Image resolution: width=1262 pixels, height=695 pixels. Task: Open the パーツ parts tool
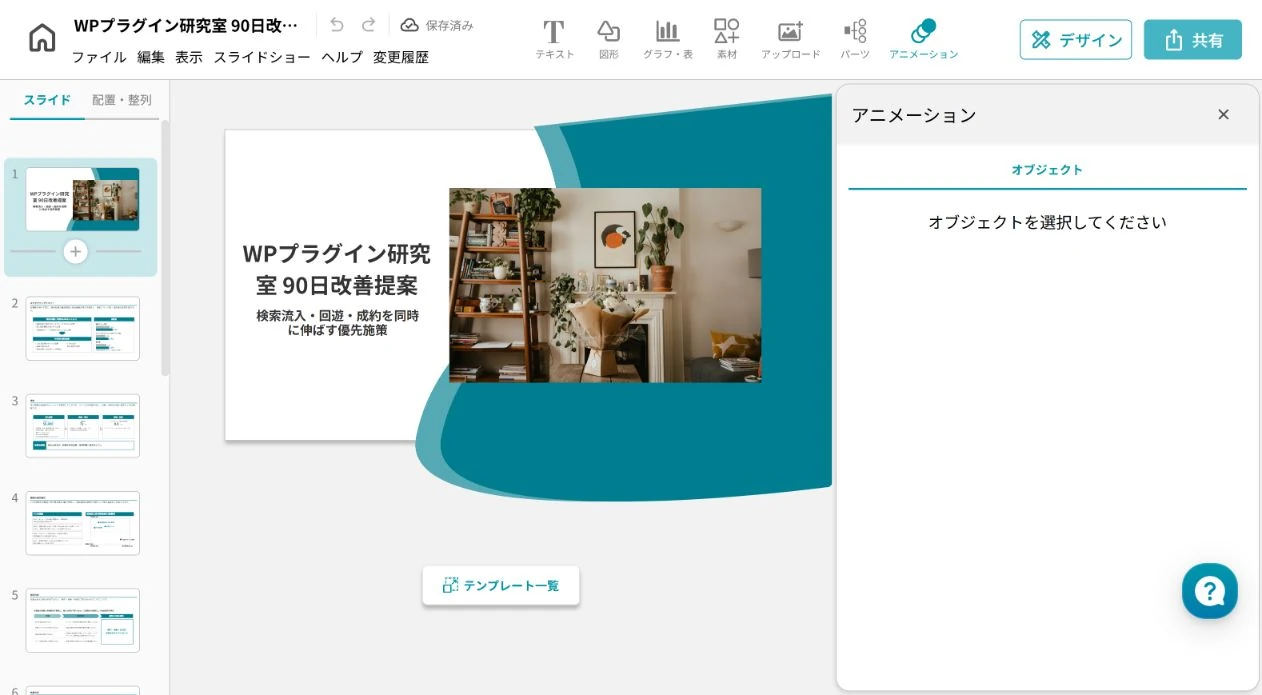pos(855,40)
